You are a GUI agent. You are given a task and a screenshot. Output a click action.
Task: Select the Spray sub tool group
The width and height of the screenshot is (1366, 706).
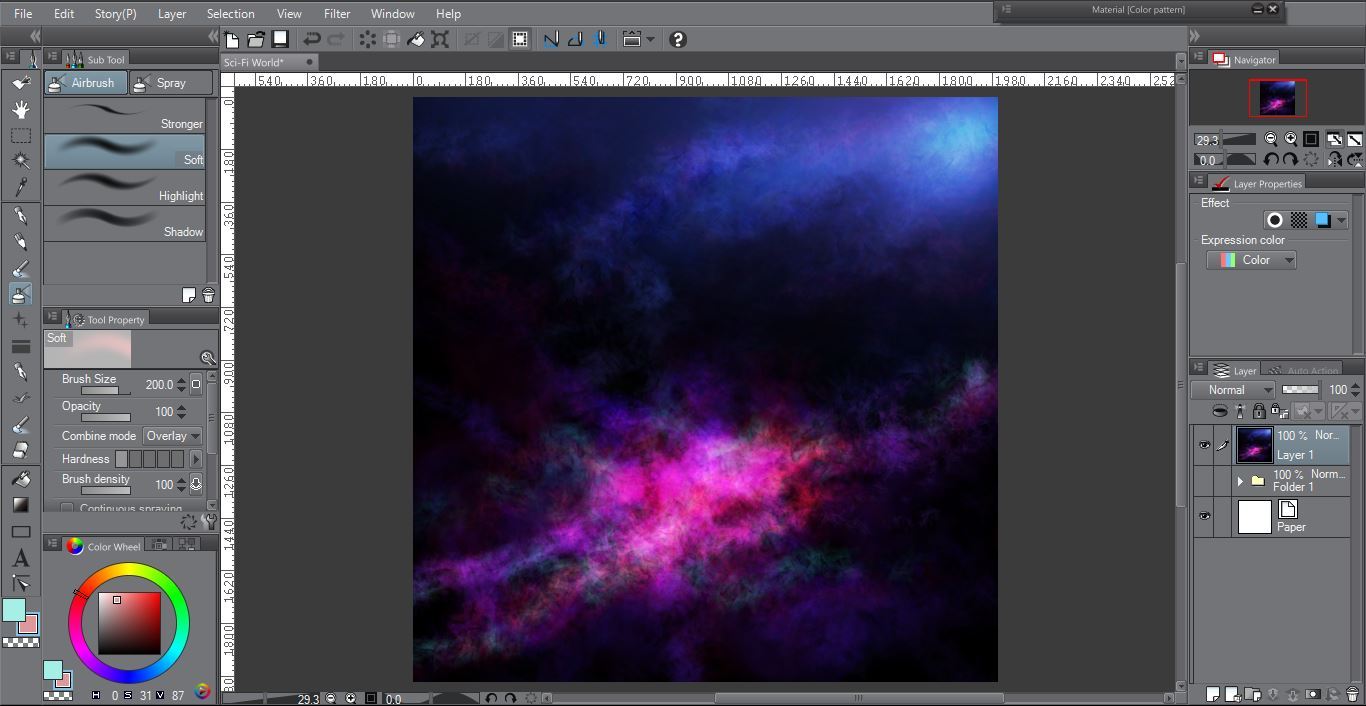(171, 83)
